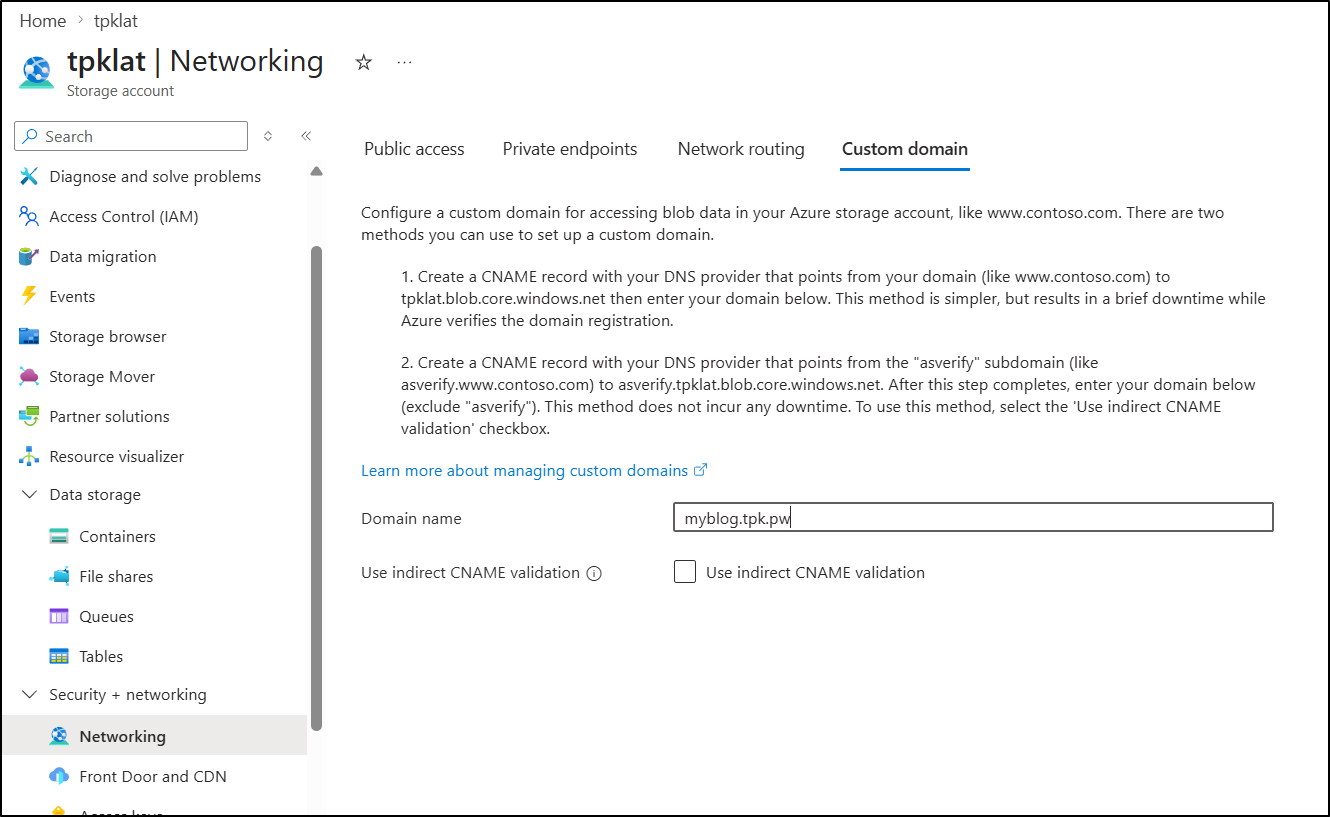Collapse the Data storage section
This screenshot has height=817, width=1330.
tap(29, 495)
